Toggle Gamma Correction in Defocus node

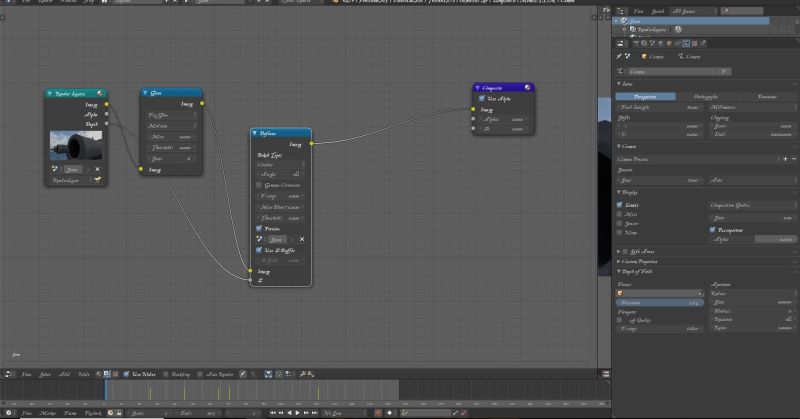pyautogui.click(x=259, y=185)
